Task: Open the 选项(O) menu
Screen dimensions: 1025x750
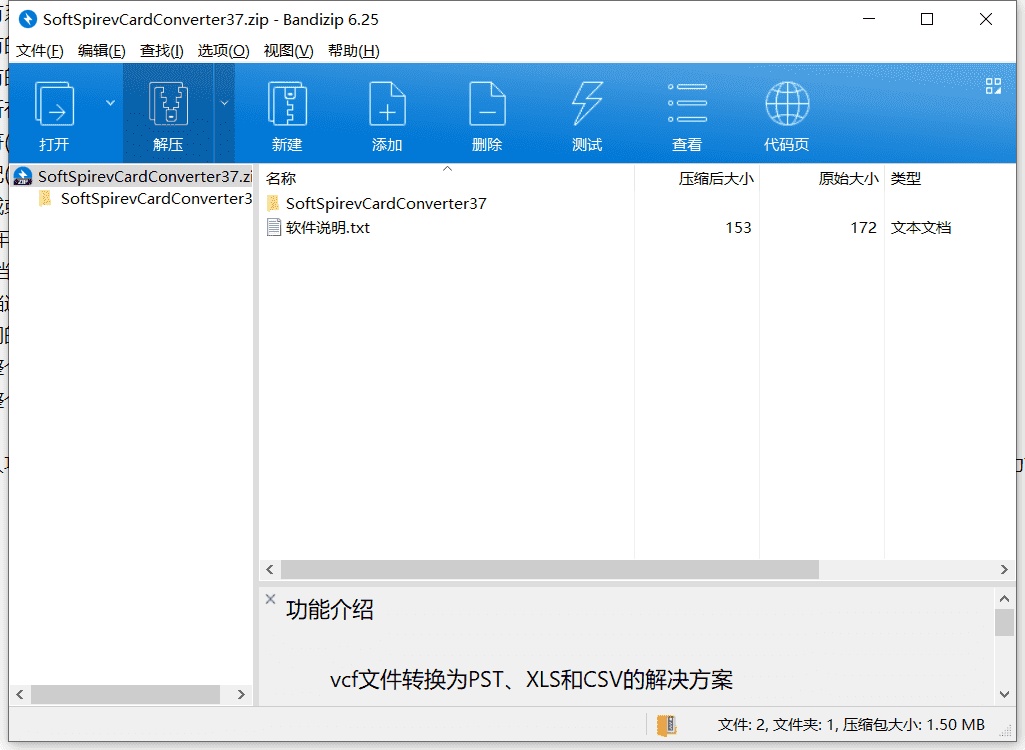Action: pyautogui.click(x=224, y=50)
